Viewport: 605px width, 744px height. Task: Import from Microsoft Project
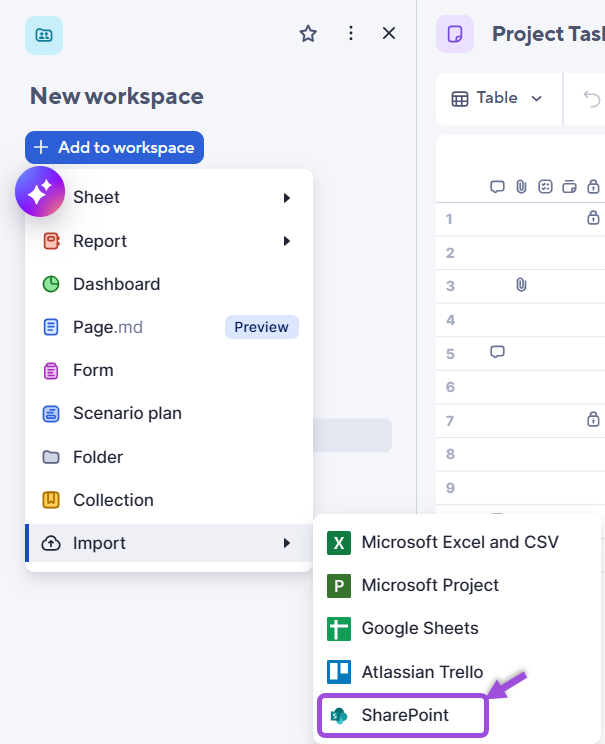(455, 586)
